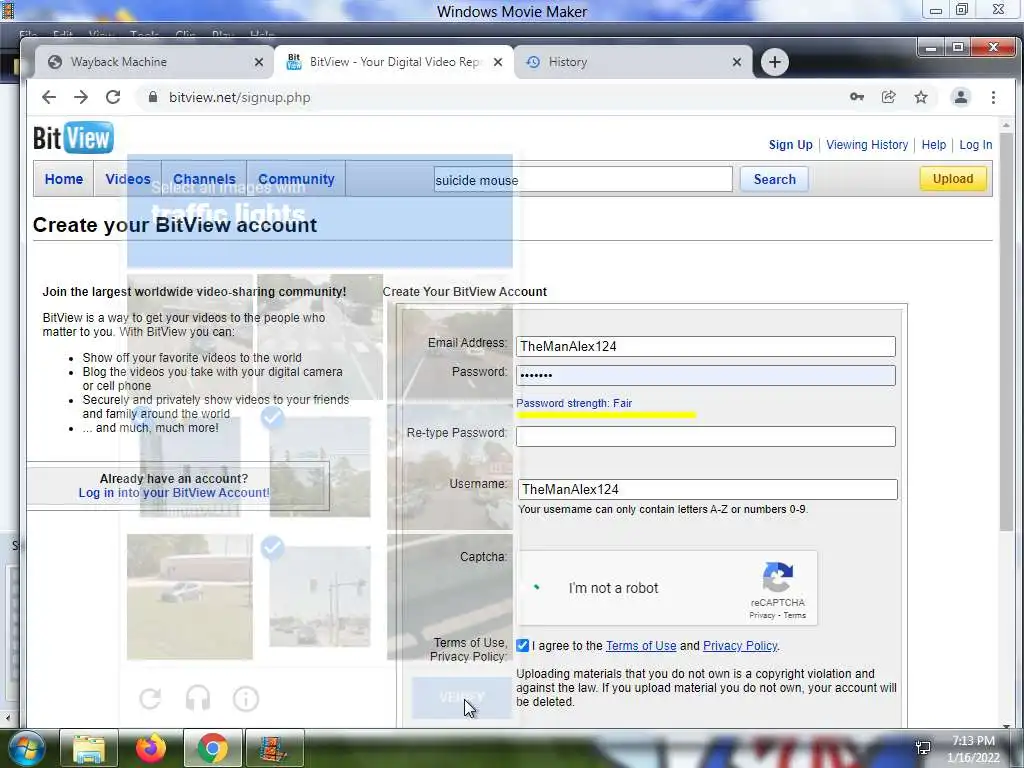The width and height of the screenshot is (1024, 768).
Task: Tick the I'm not a robot checkbox
Action: click(537, 588)
